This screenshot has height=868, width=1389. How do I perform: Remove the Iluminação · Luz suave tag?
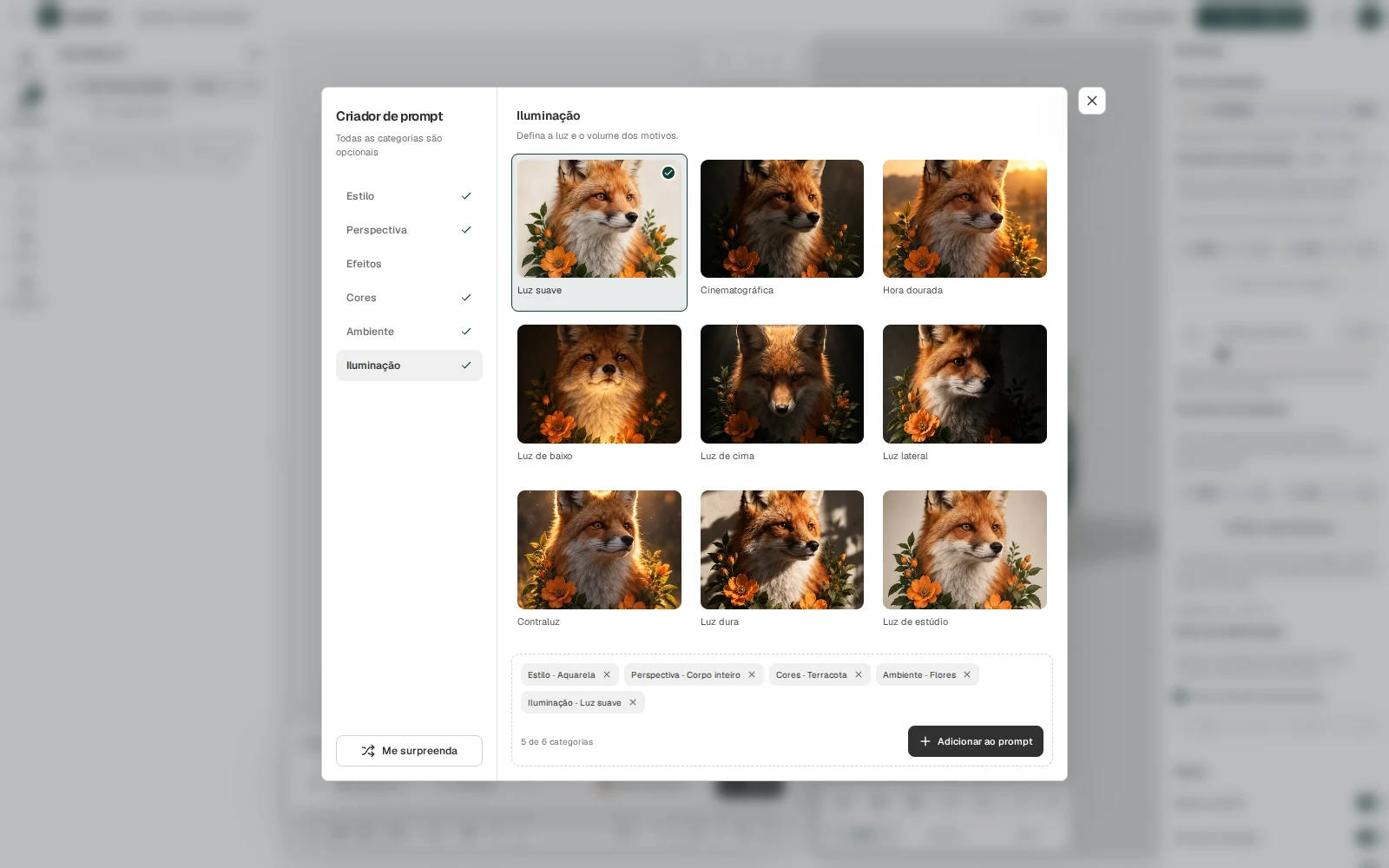click(633, 702)
